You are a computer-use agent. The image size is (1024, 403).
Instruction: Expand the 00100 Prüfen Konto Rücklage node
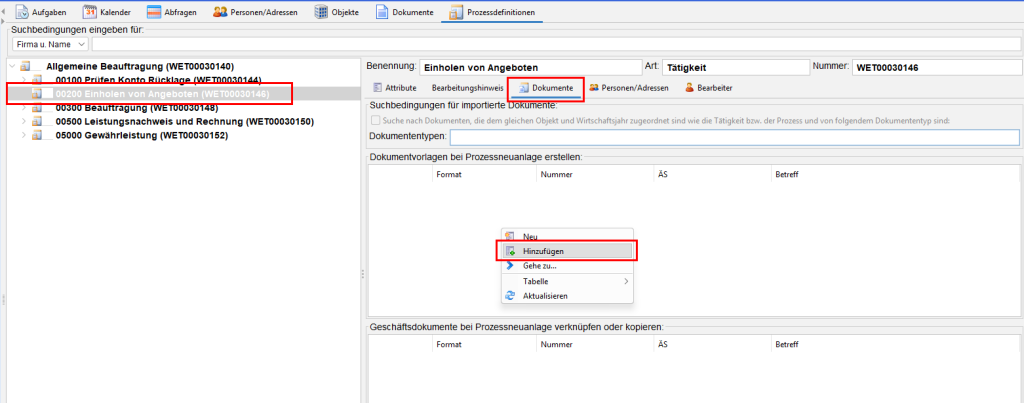click(23, 80)
